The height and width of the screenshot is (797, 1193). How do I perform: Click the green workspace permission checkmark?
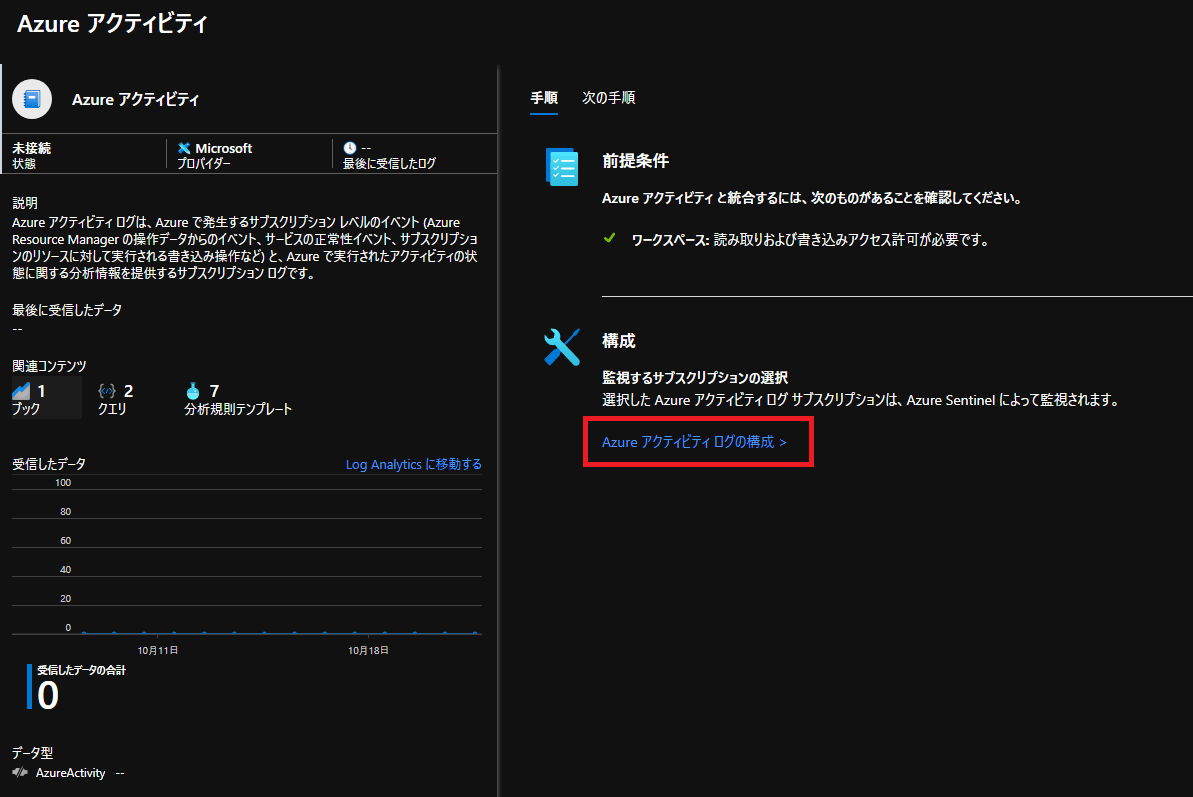click(x=609, y=238)
